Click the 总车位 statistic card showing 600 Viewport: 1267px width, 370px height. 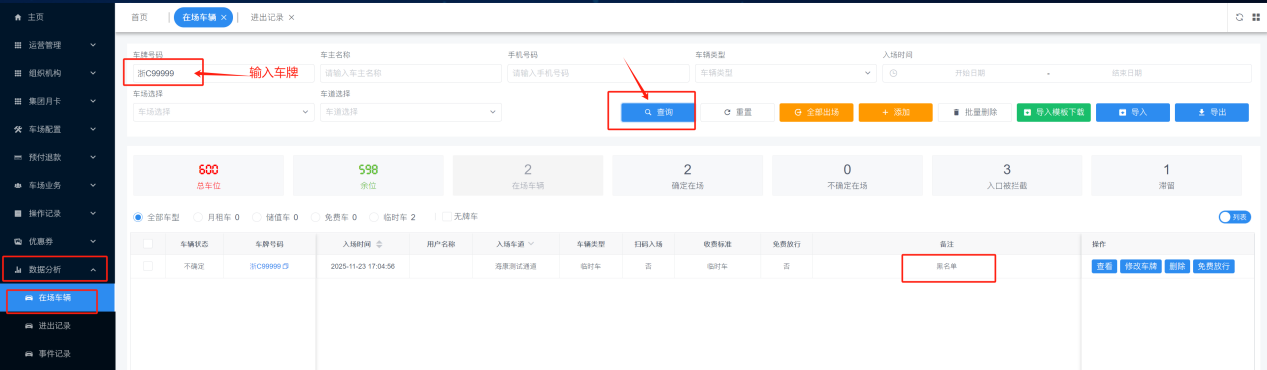coord(208,175)
